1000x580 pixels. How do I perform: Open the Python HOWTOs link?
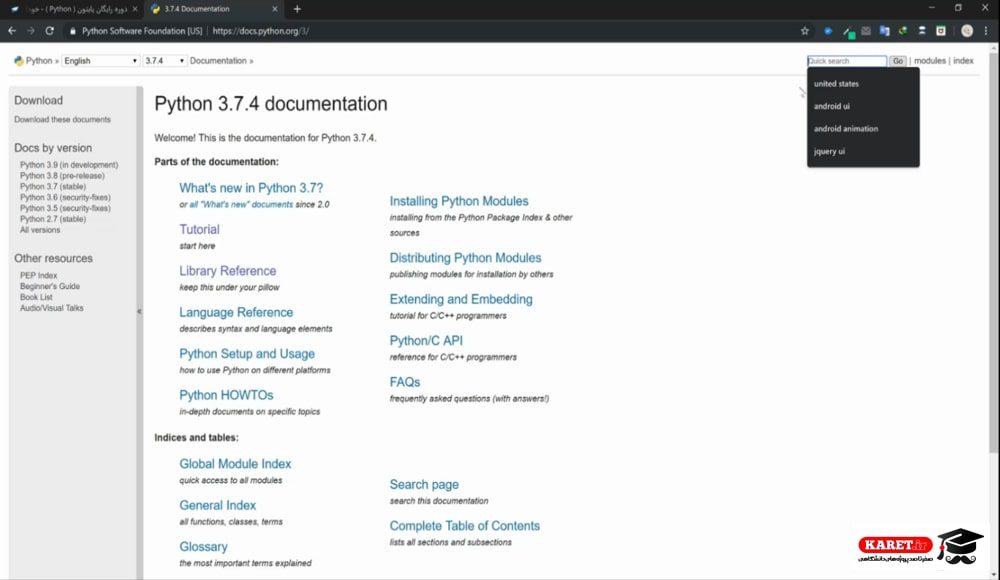point(226,395)
